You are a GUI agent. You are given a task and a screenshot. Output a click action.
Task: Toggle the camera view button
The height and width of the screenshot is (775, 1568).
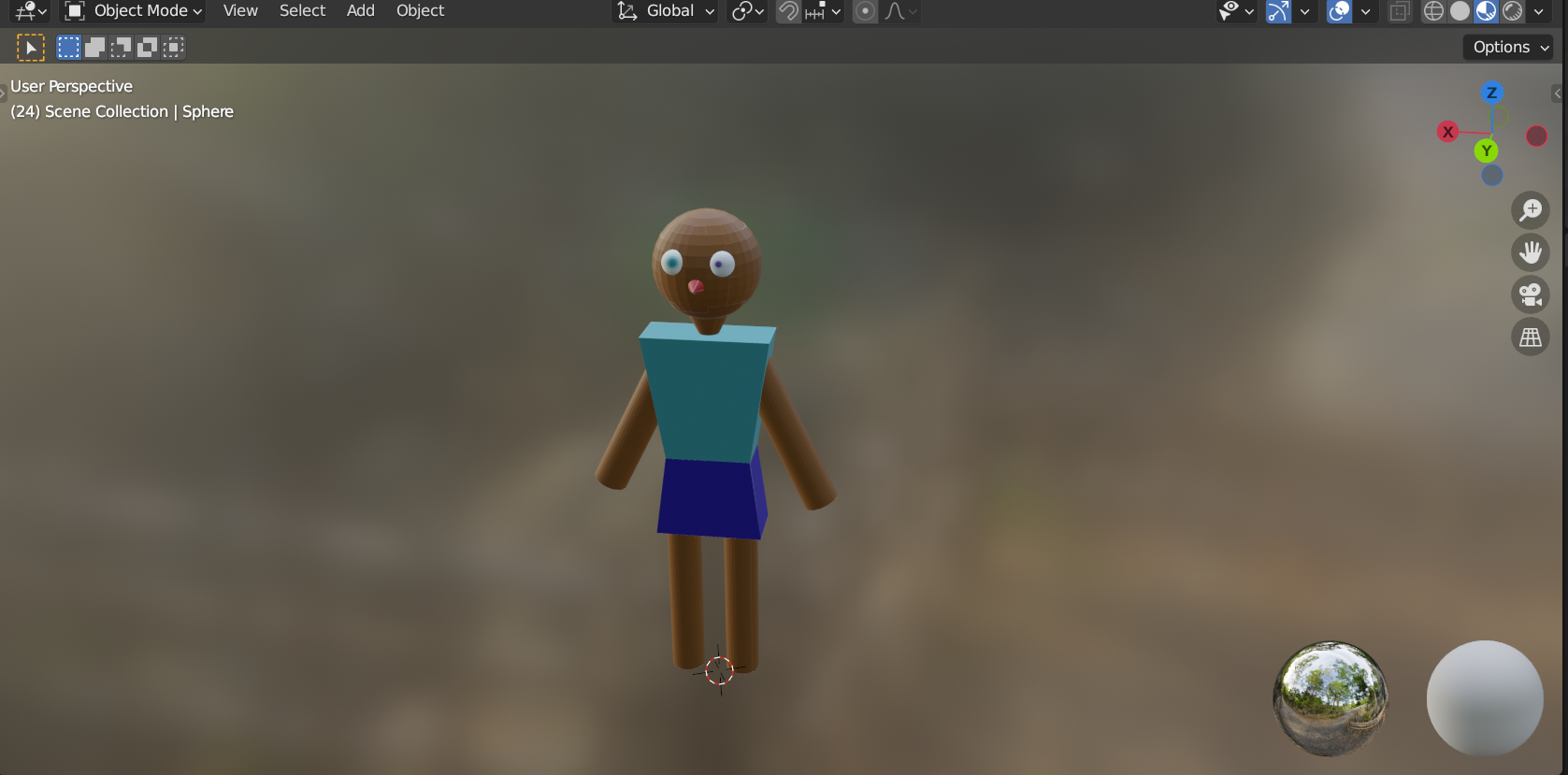pyautogui.click(x=1531, y=294)
